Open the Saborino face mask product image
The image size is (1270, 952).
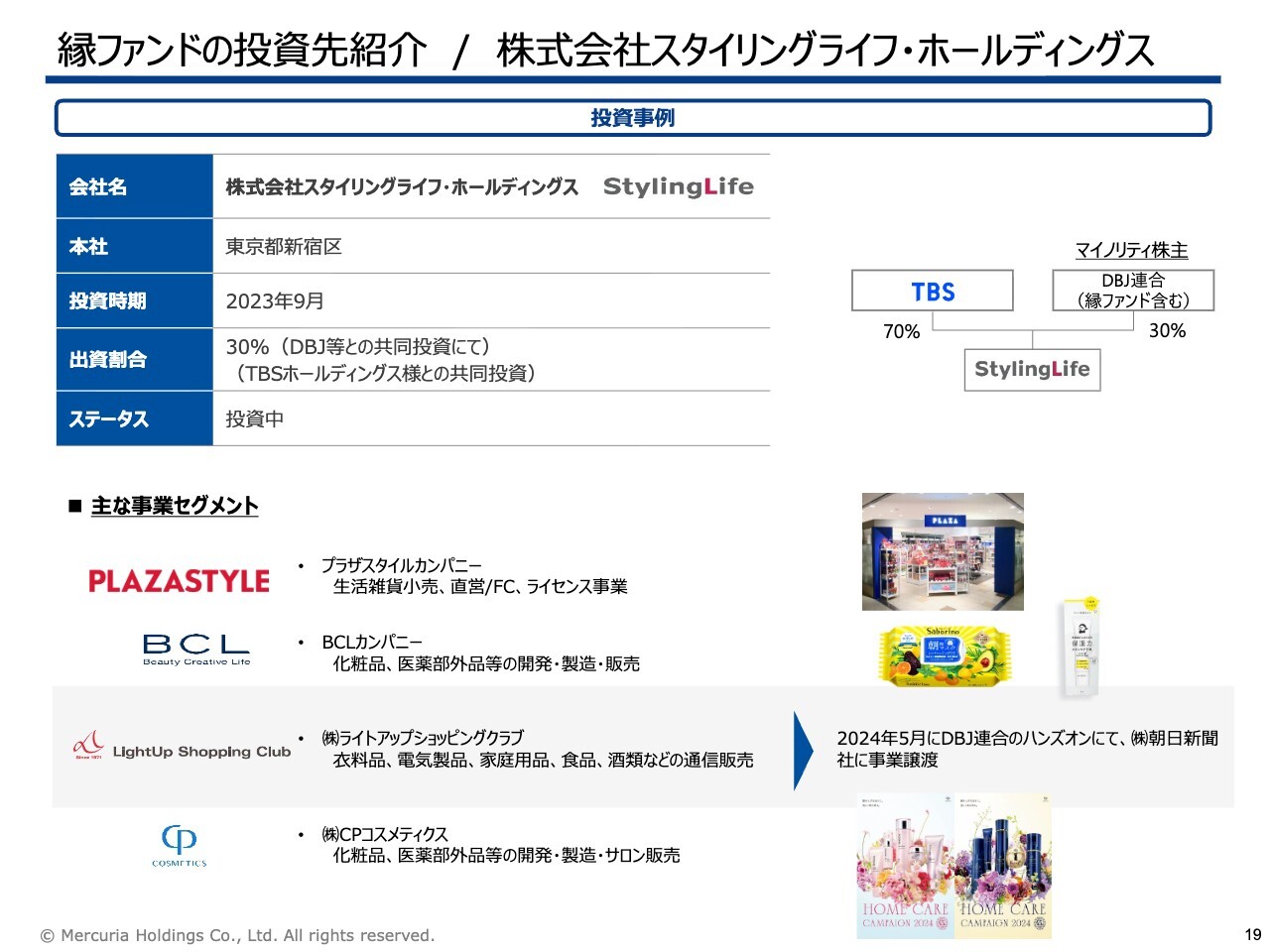point(944,655)
